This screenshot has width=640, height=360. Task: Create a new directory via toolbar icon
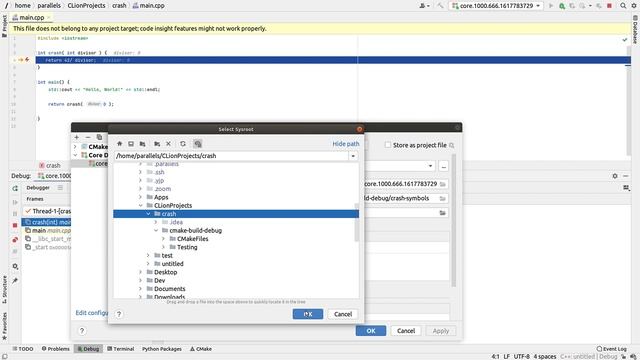coord(157,144)
